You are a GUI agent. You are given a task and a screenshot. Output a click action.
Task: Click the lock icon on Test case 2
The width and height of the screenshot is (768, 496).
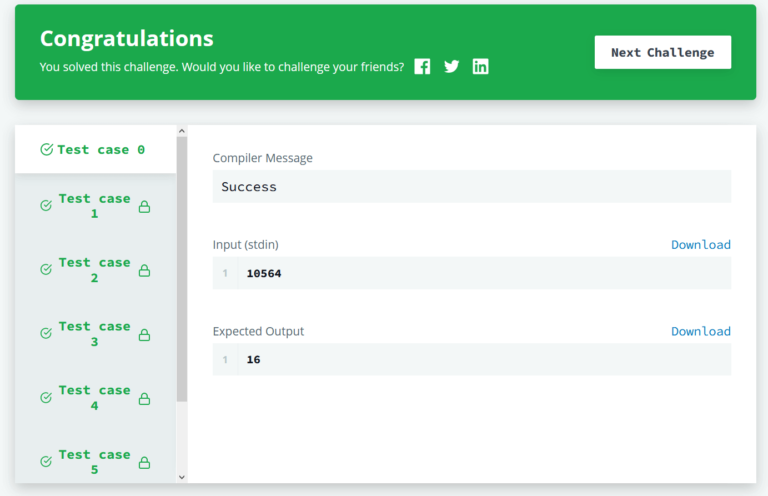[x=144, y=270]
